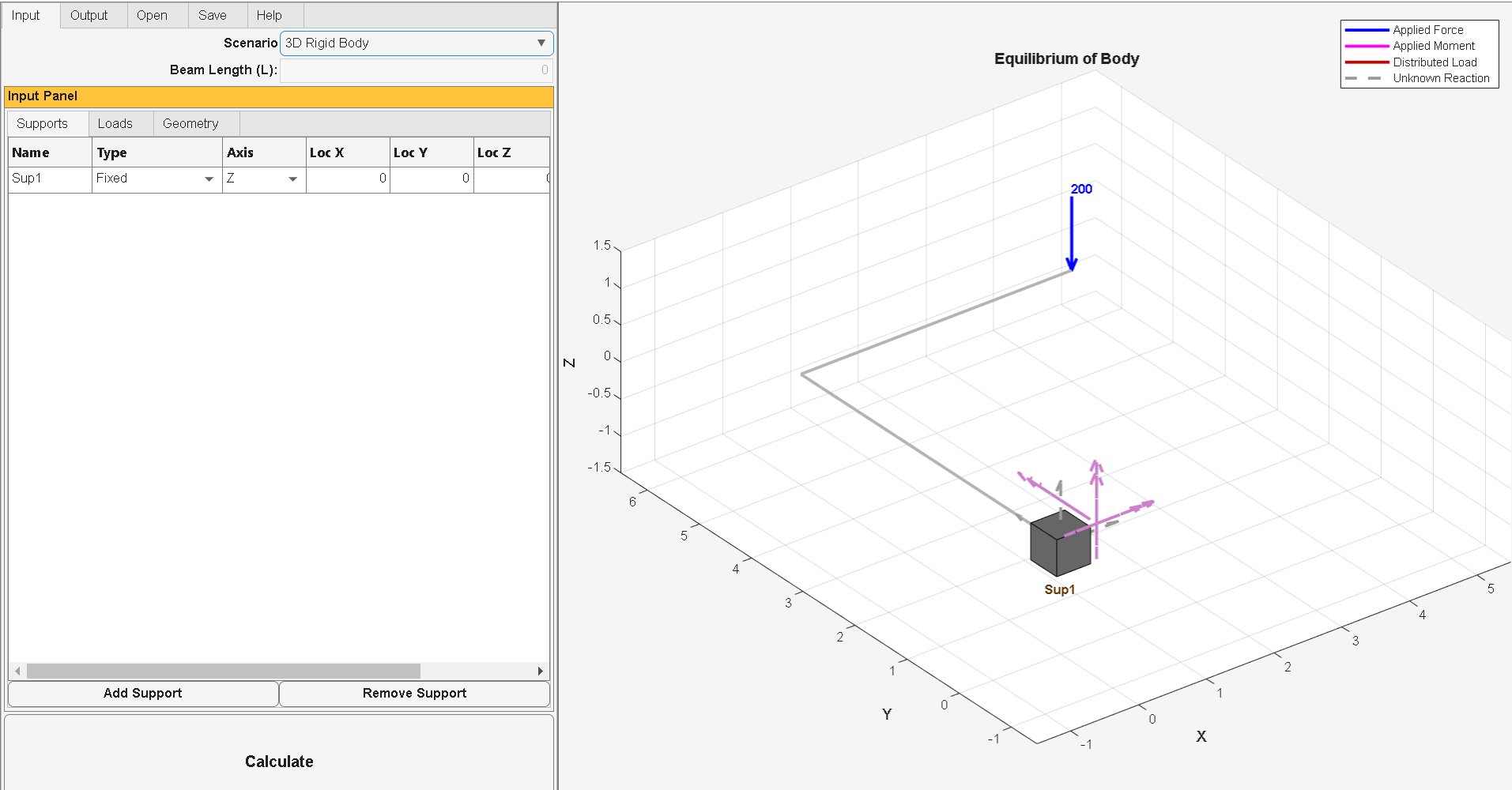1512x790 pixels.
Task: Click the Sup1 label in the plot
Action: (x=1059, y=589)
